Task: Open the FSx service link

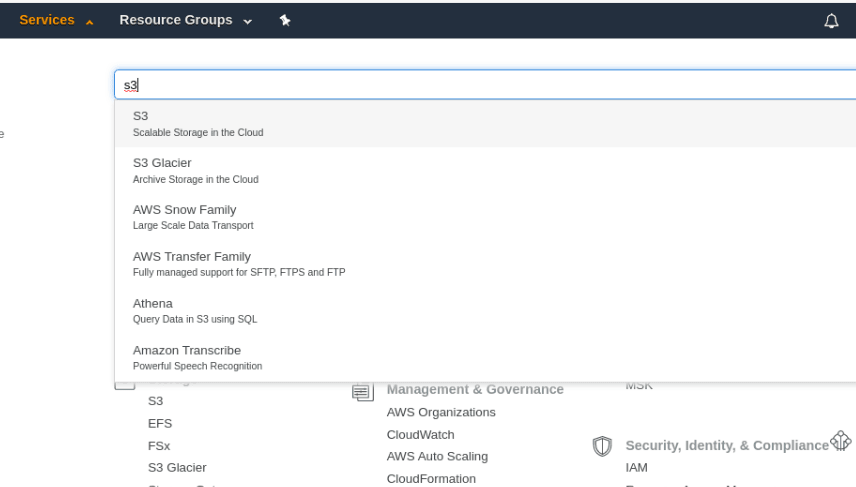Action: point(159,446)
